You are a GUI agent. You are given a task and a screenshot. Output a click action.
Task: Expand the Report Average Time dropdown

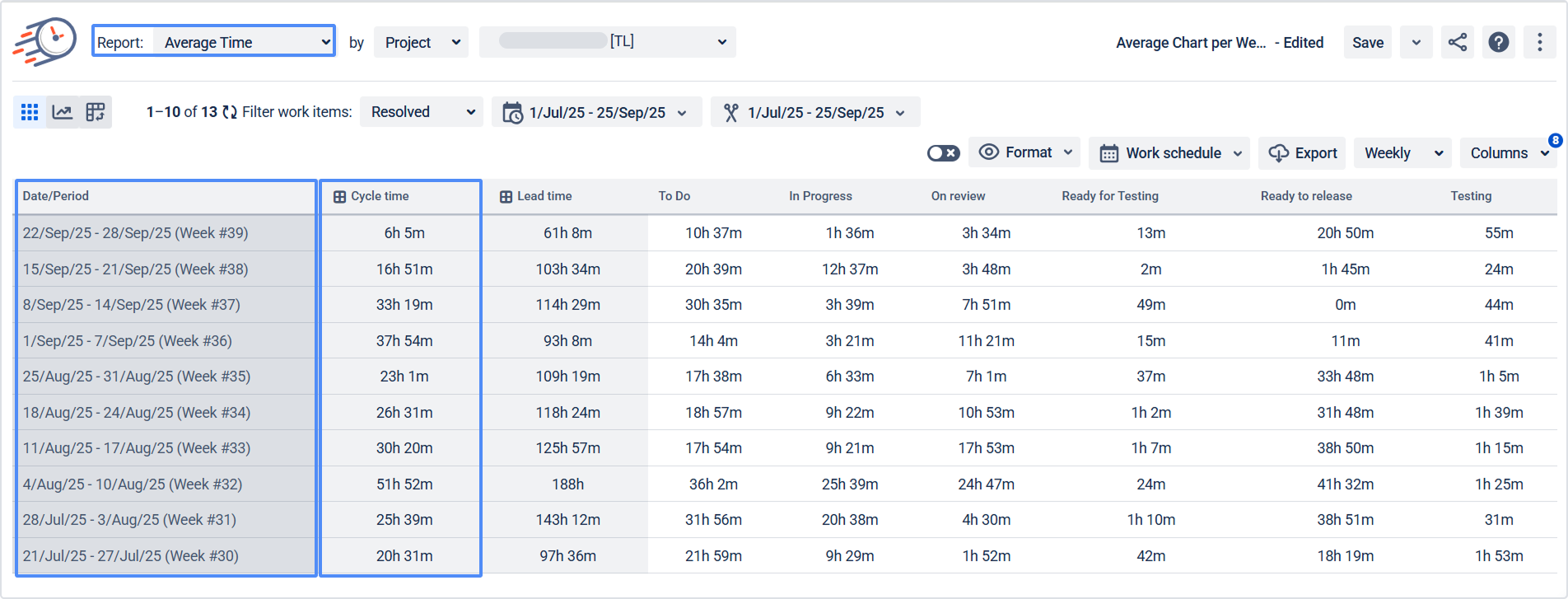pyautogui.click(x=213, y=40)
